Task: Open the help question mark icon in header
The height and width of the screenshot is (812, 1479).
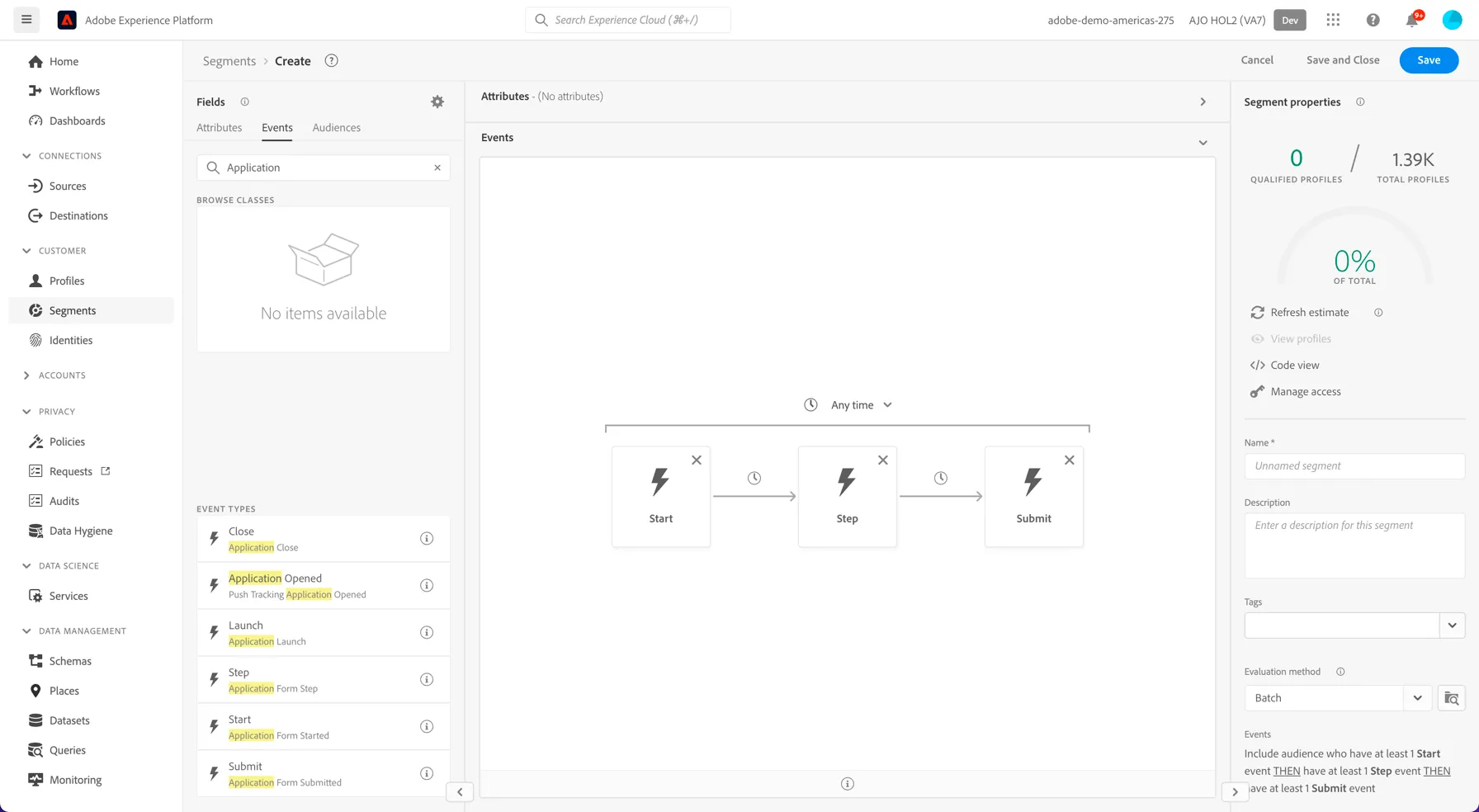Action: click(1373, 20)
